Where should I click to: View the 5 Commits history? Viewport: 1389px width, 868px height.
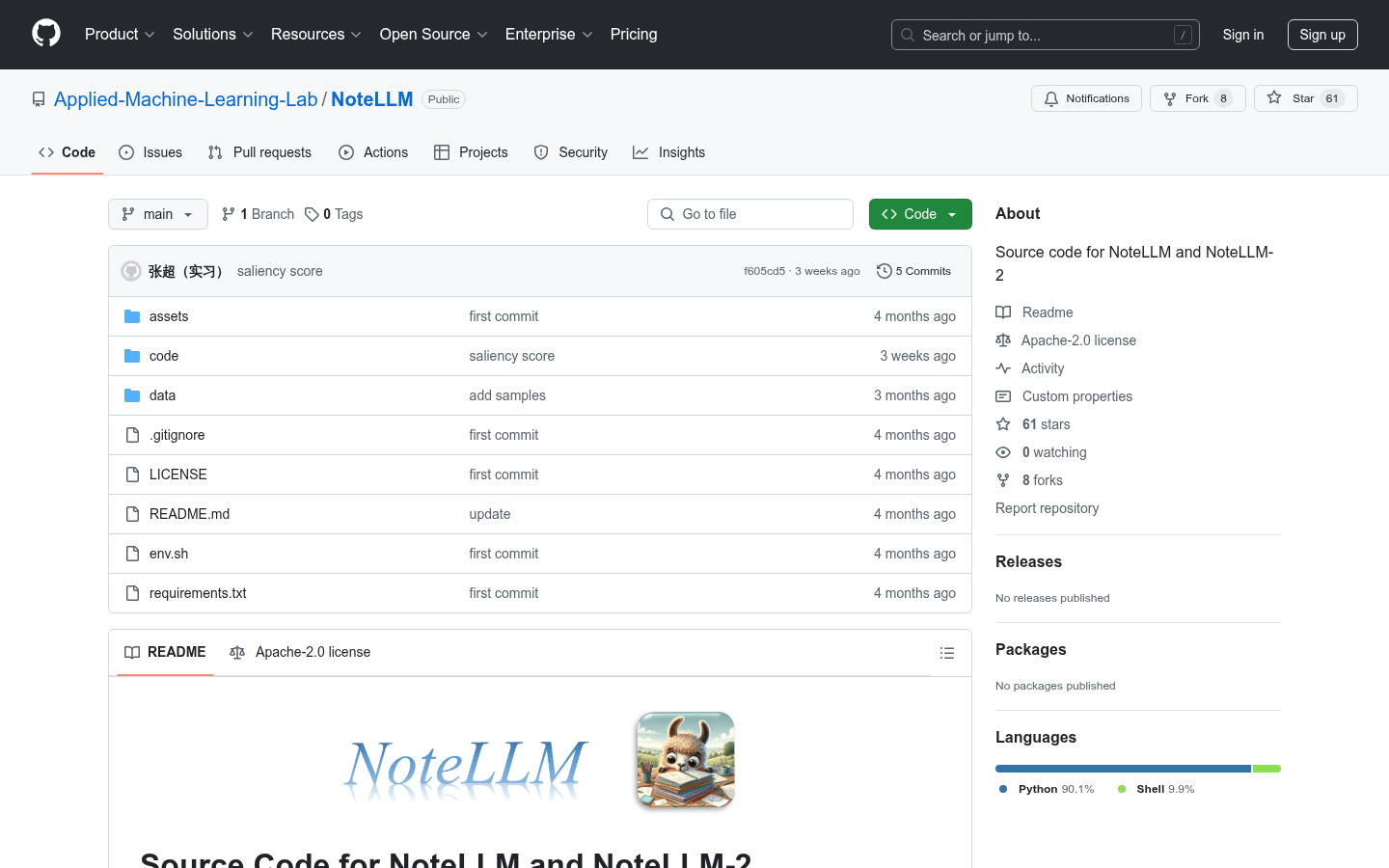(x=913, y=271)
